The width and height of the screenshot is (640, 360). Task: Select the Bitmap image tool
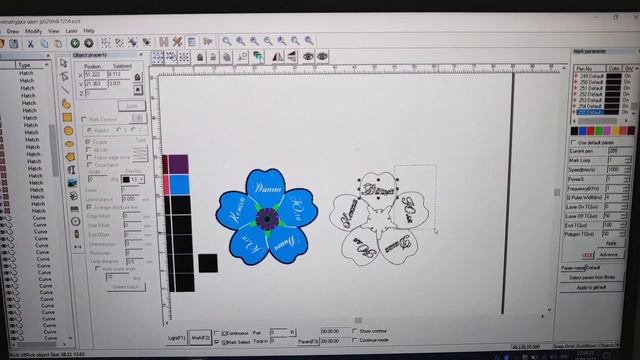click(x=72, y=183)
